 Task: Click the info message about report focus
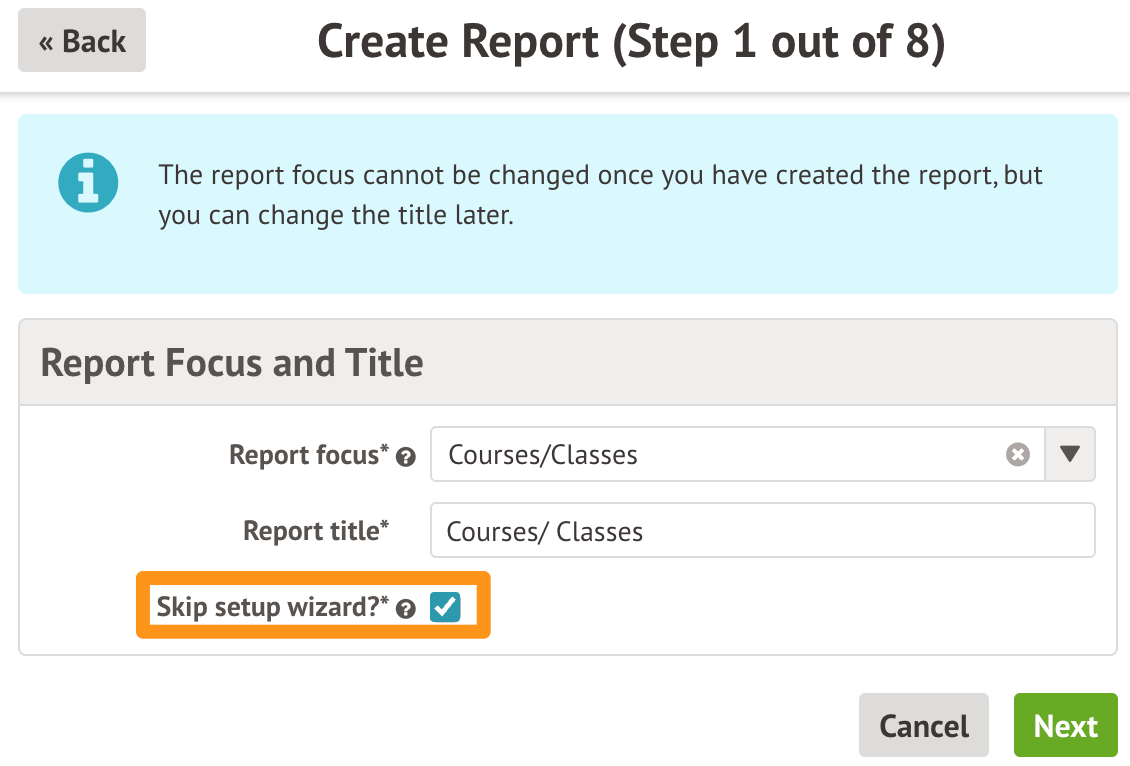[x=600, y=176]
